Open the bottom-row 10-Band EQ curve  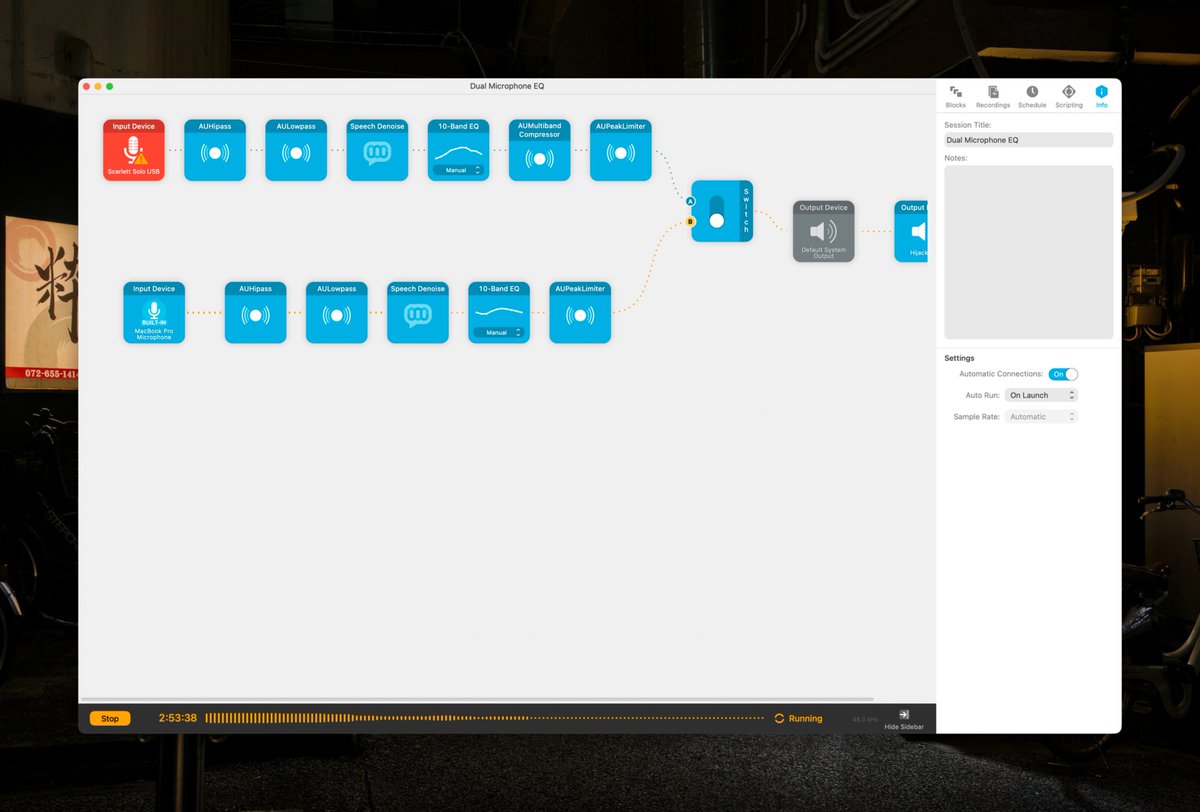499,311
